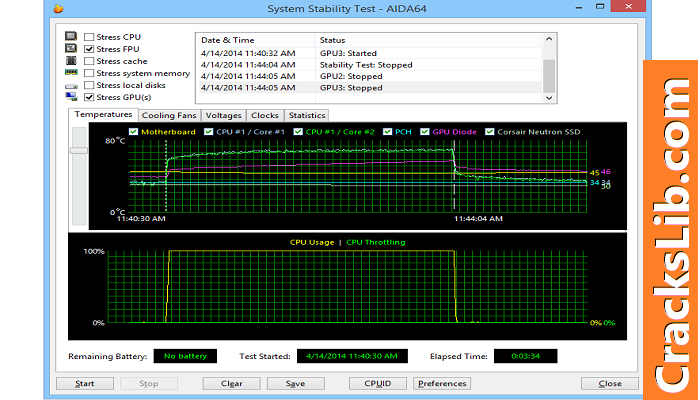
Task: Click the CPU chip icon beside Stress CPU
Action: (x=71, y=36)
